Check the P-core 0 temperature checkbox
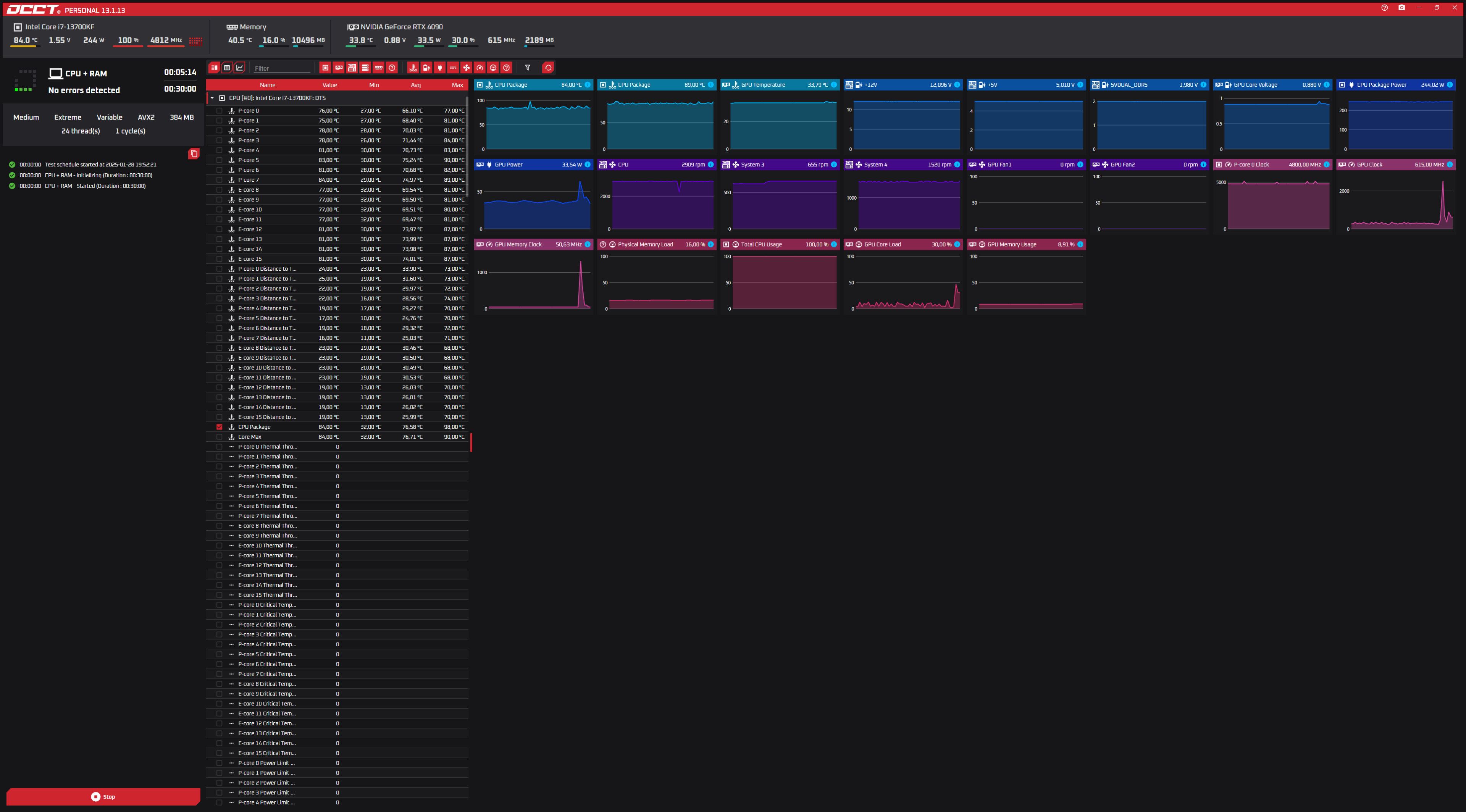Screen dimensions: 1466x812 tap(219, 111)
